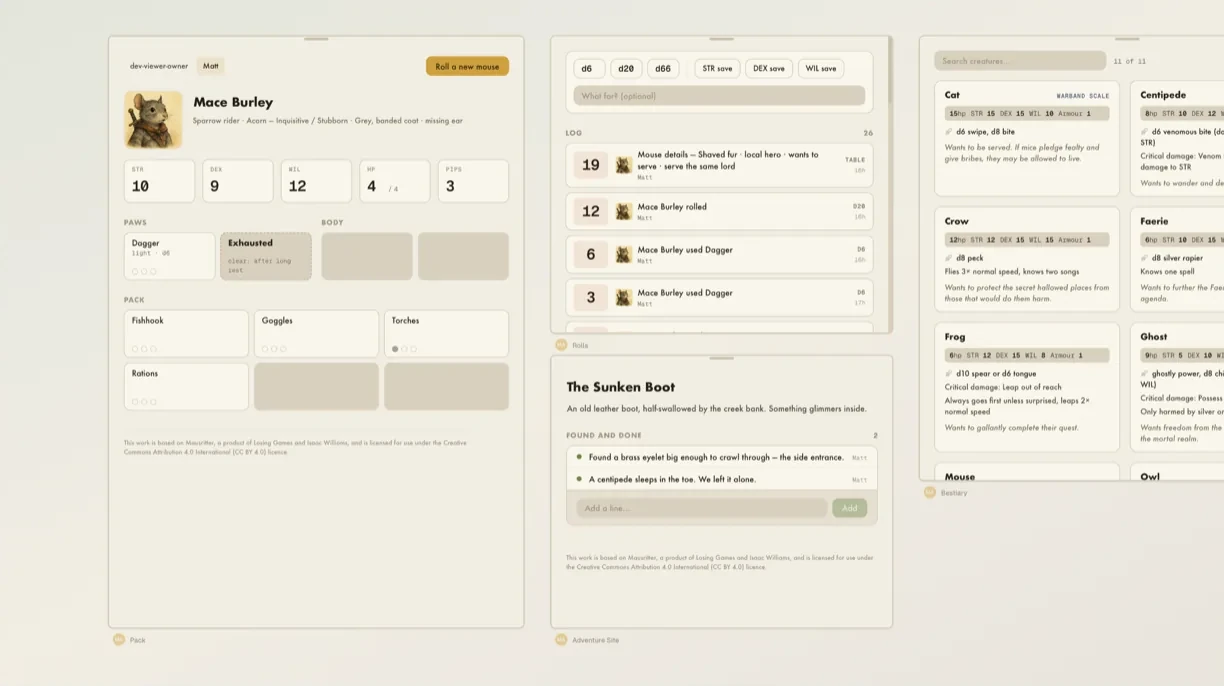1224x686 pixels.
Task: Click the Add button in Adventure Site
Action: (849, 508)
